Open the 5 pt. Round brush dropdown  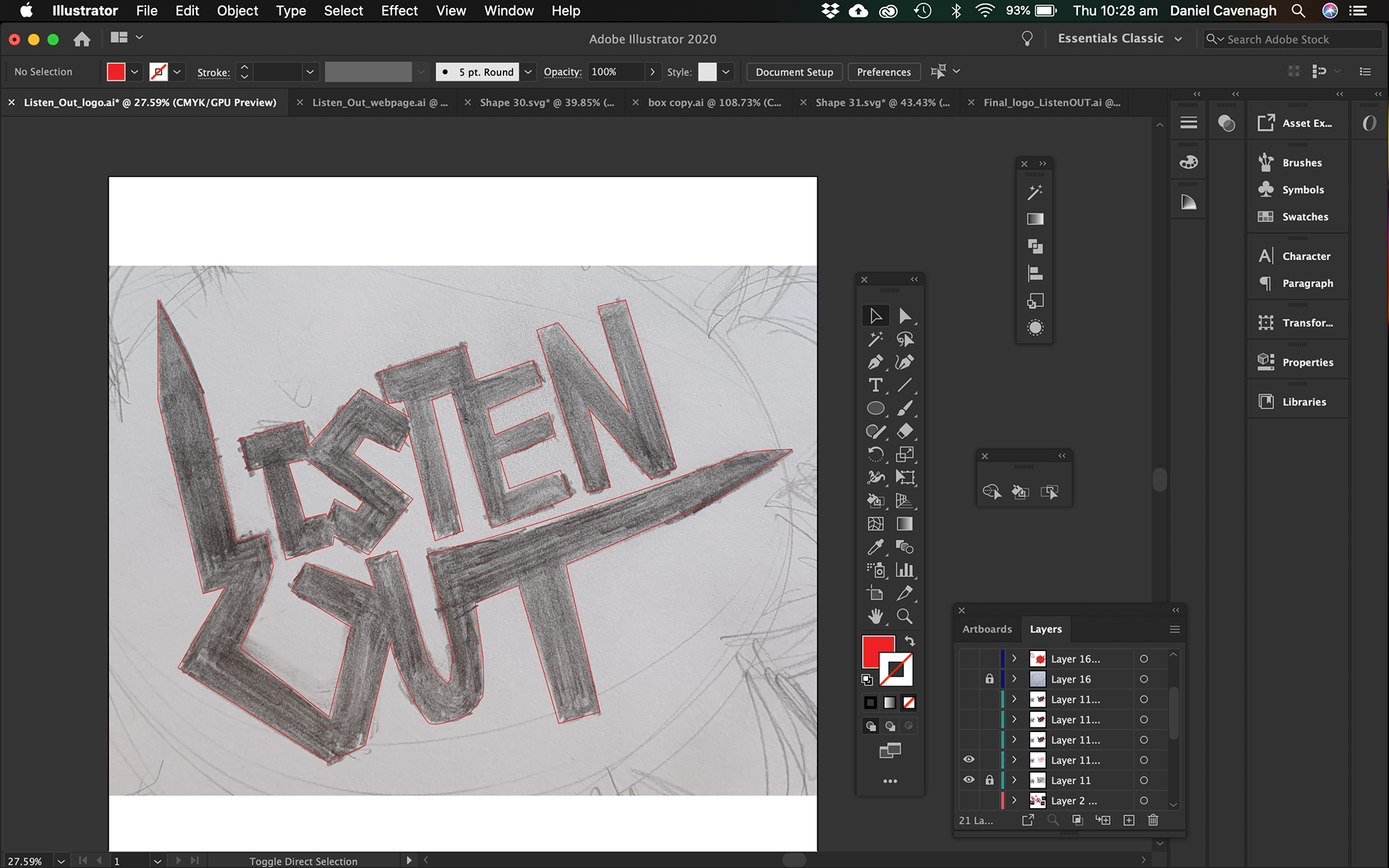click(528, 72)
